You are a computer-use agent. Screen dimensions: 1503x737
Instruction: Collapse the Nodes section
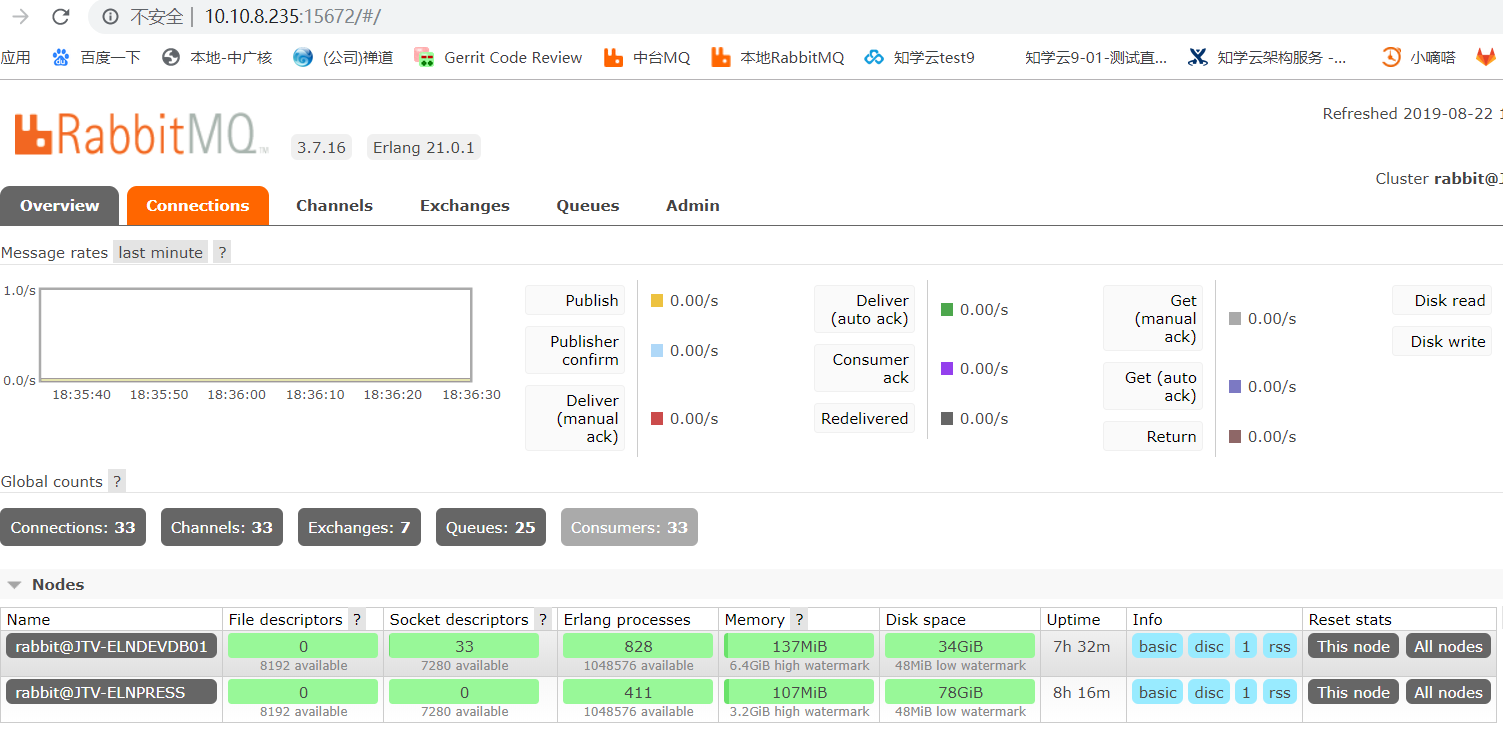14,584
